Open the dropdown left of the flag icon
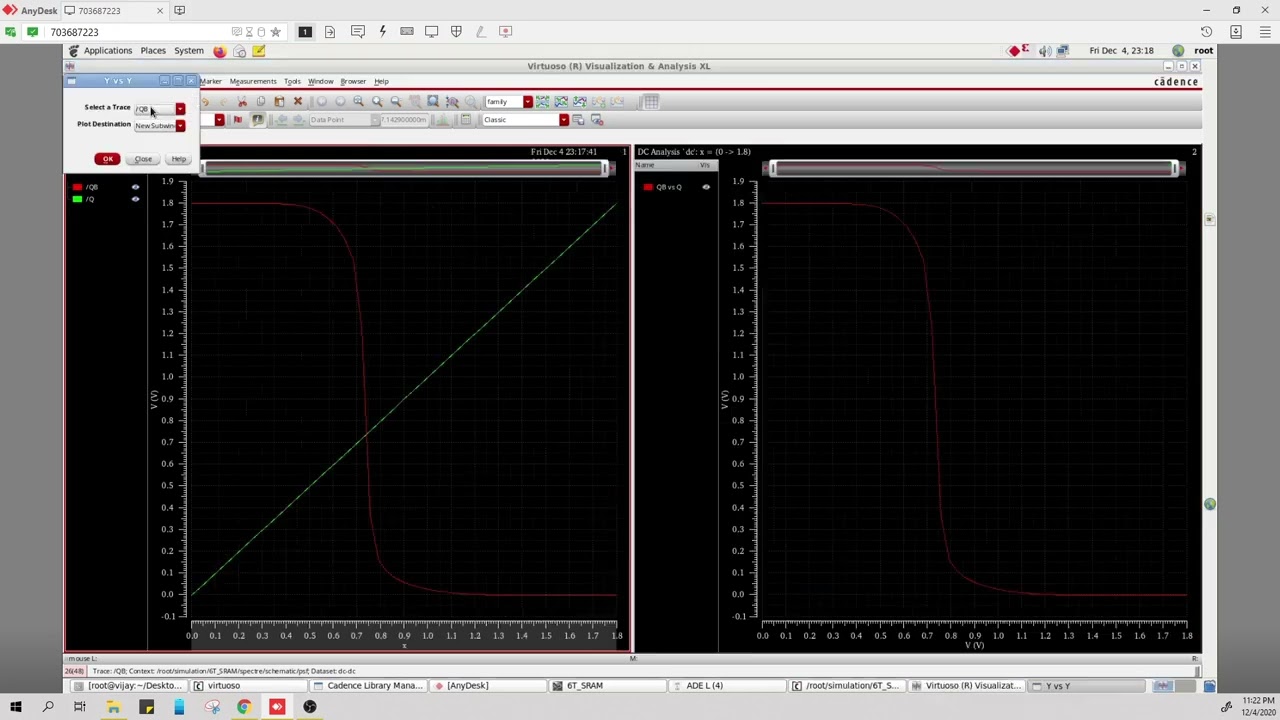 (x=219, y=120)
